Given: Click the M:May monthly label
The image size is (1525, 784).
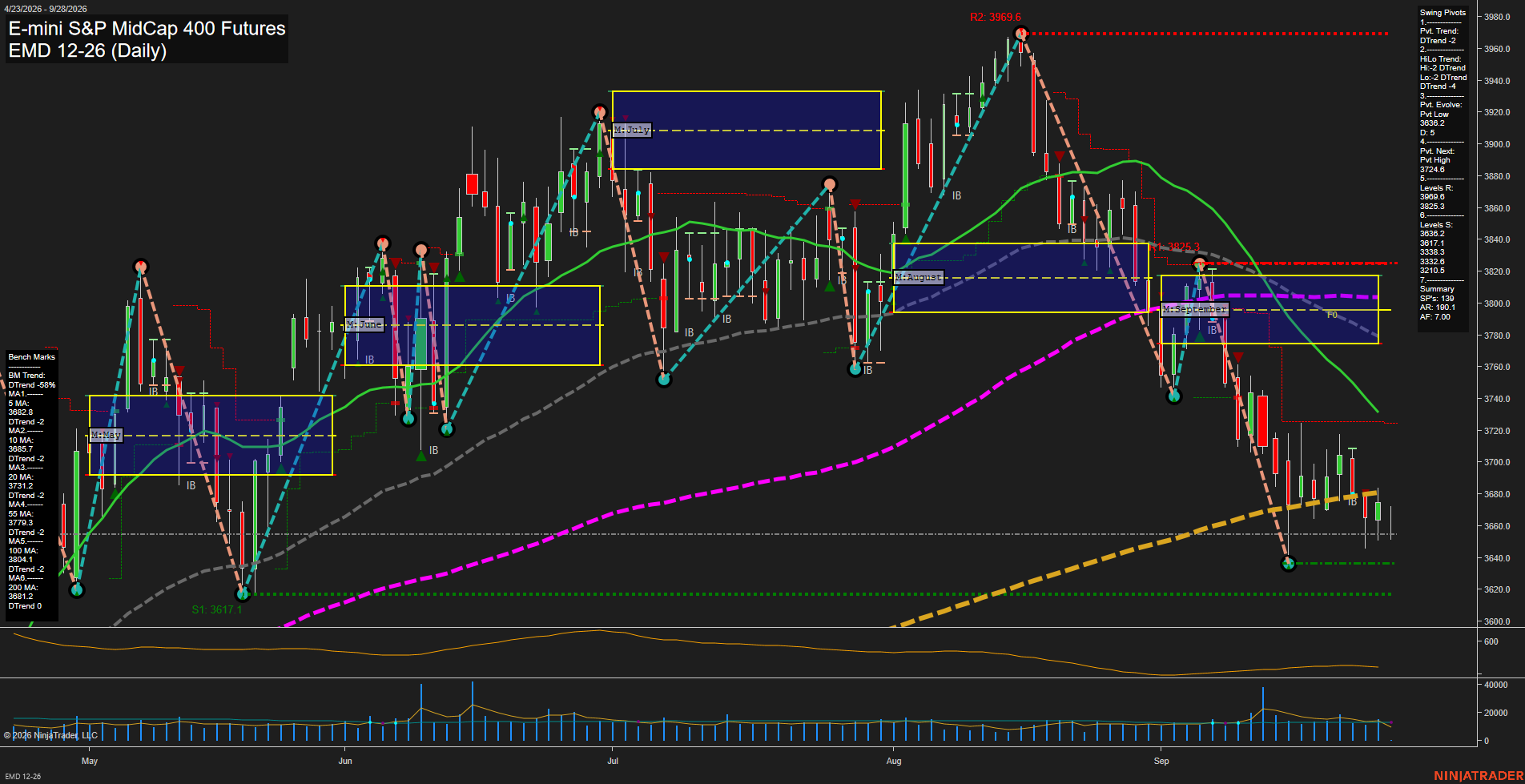Looking at the screenshot, I should coord(106,435).
